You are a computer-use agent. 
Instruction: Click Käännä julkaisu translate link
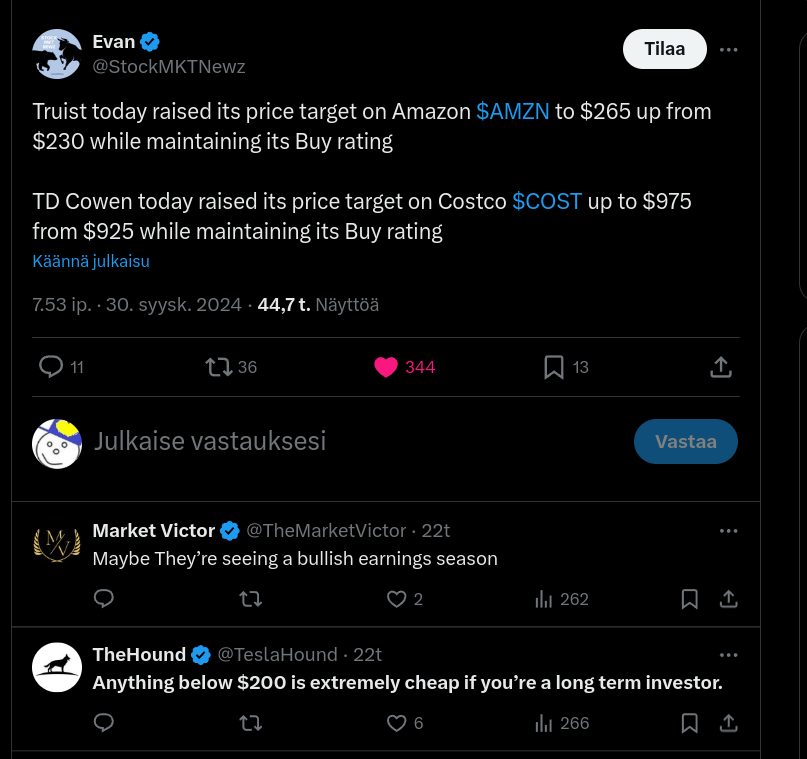pyautogui.click(x=91, y=261)
